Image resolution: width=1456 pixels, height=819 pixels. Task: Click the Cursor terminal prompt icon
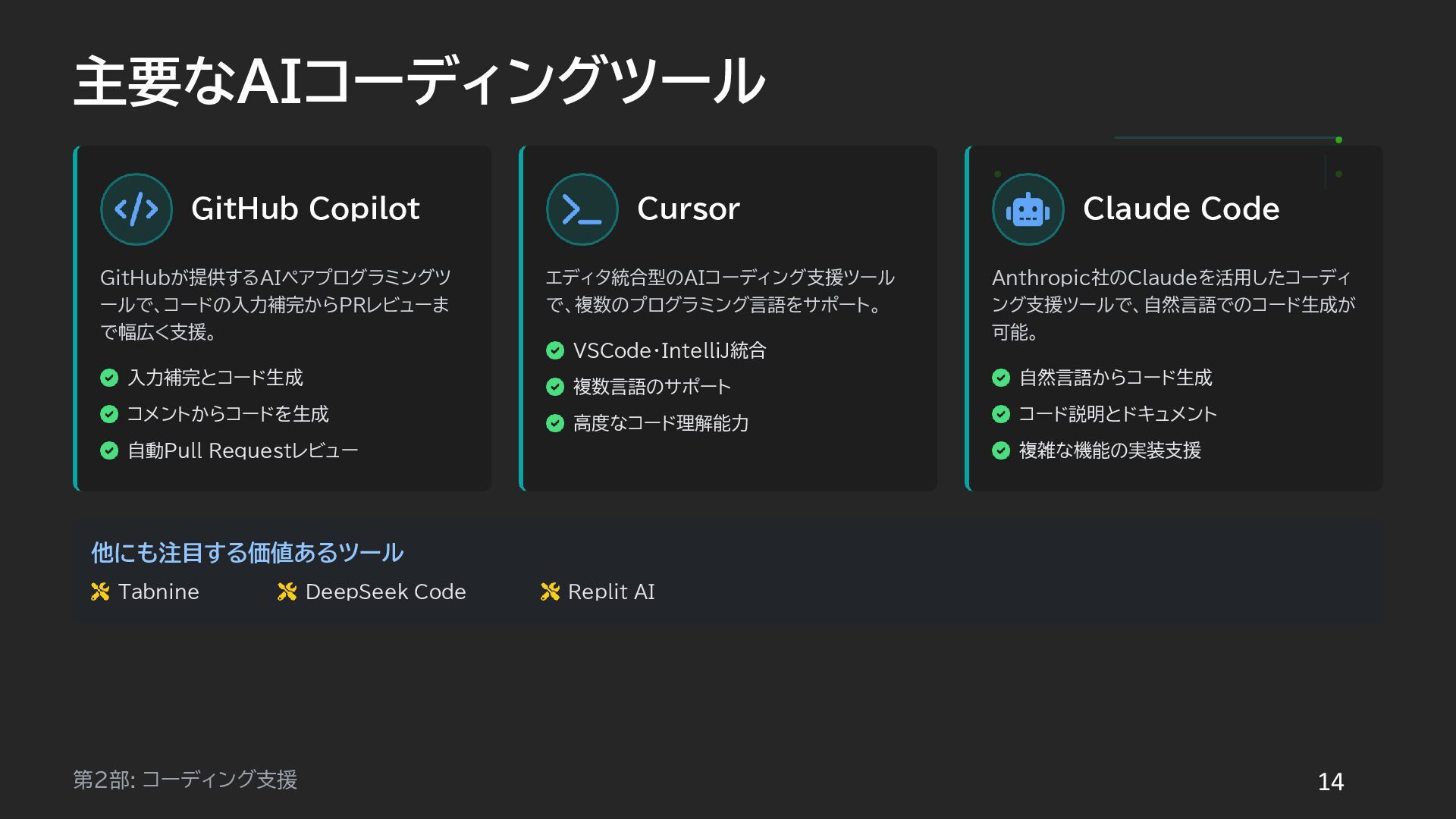[582, 209]
